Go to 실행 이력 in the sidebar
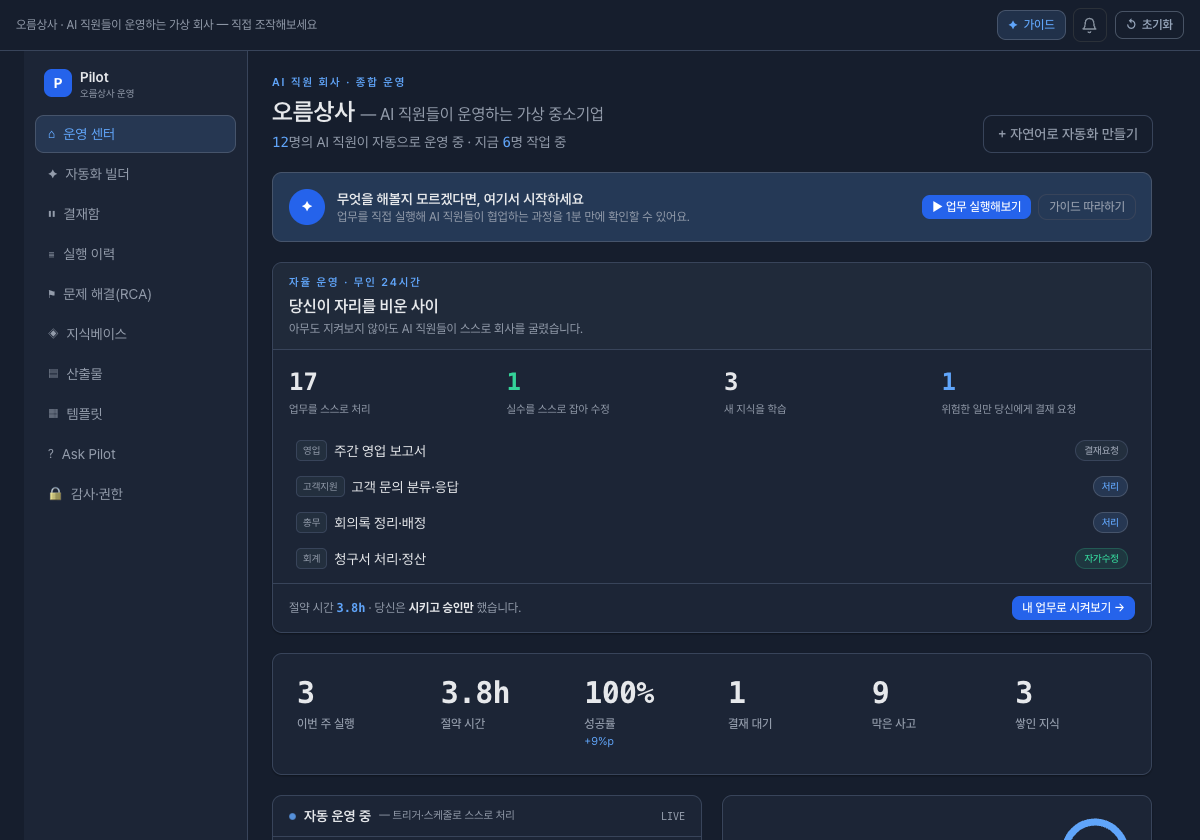Viewport: 1200px width, 840px height. tap(135, 254)
